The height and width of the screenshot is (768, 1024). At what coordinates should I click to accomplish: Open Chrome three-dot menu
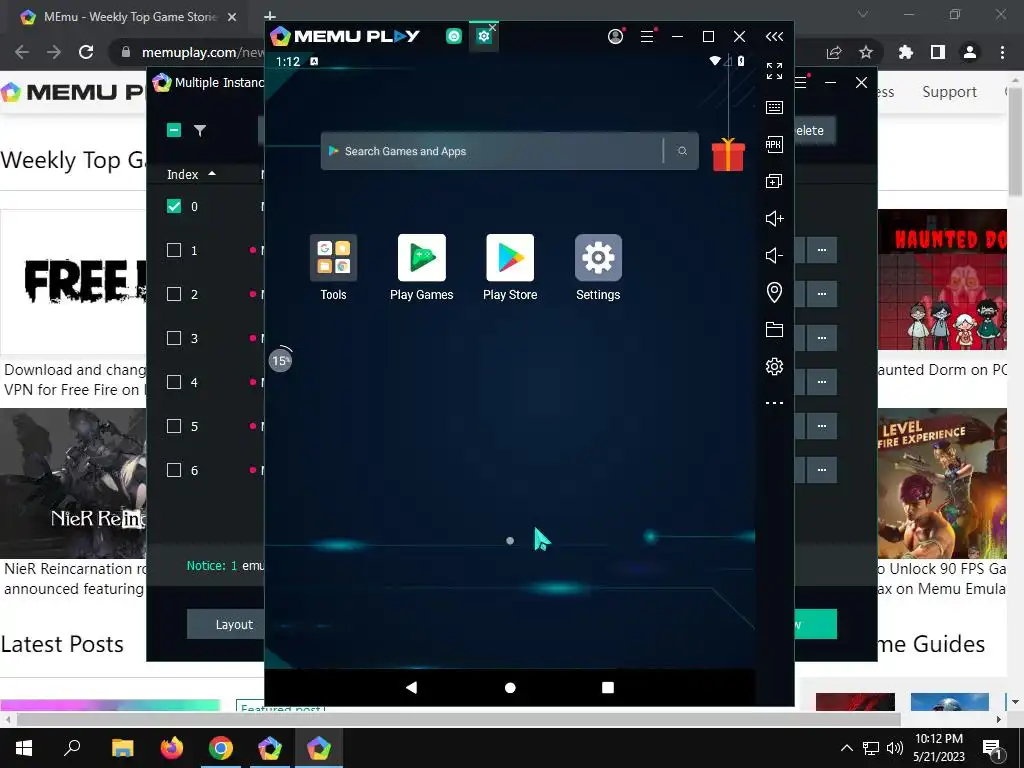[1002, 52]
